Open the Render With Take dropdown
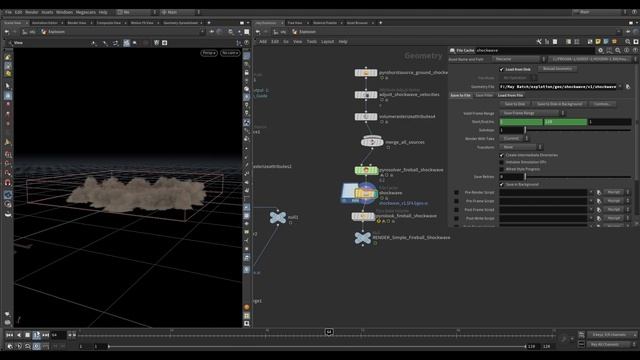 (514, 138)
